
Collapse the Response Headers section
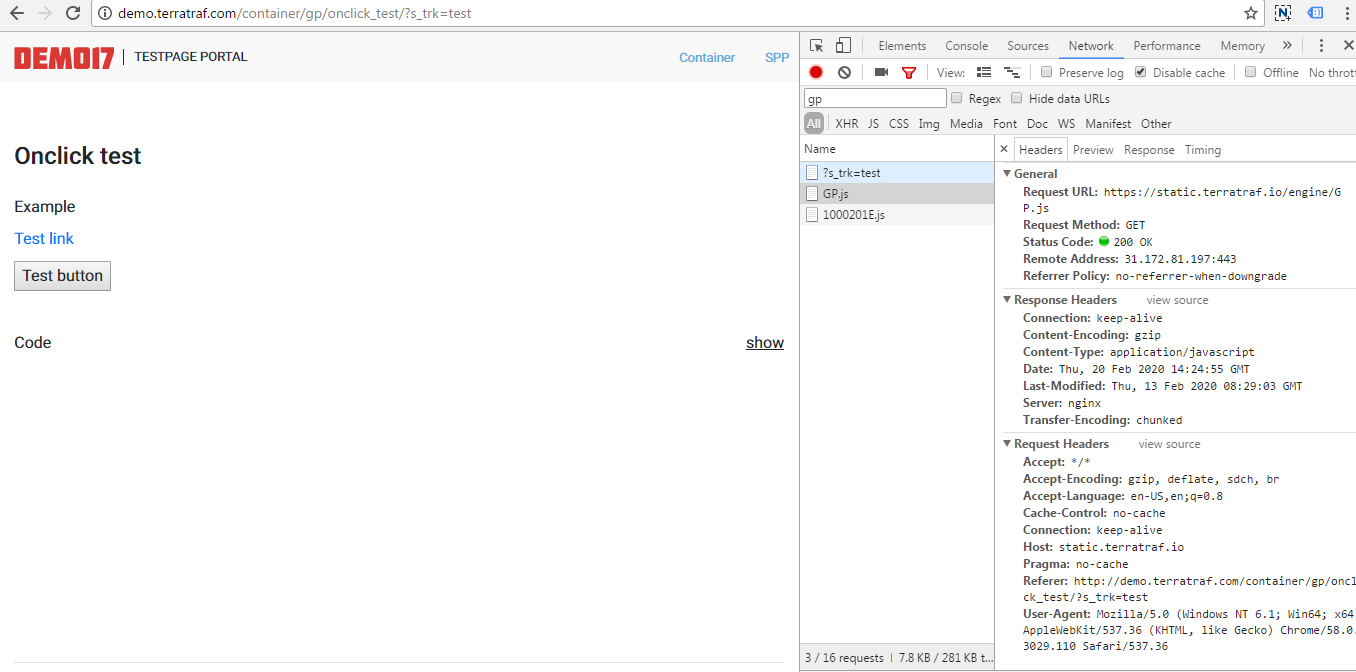(1007, 300)
